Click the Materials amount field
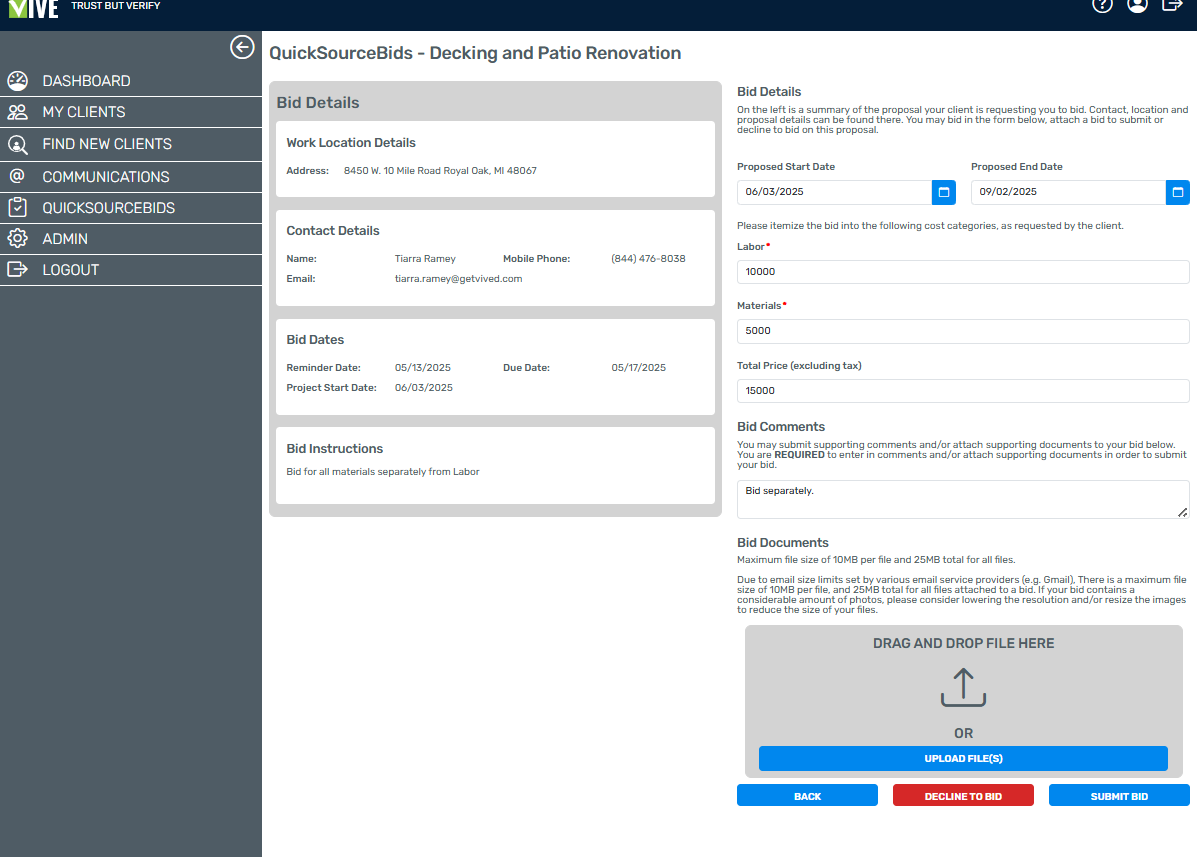The height and width of the screenshot is (857, 1197). coord(963,331)
